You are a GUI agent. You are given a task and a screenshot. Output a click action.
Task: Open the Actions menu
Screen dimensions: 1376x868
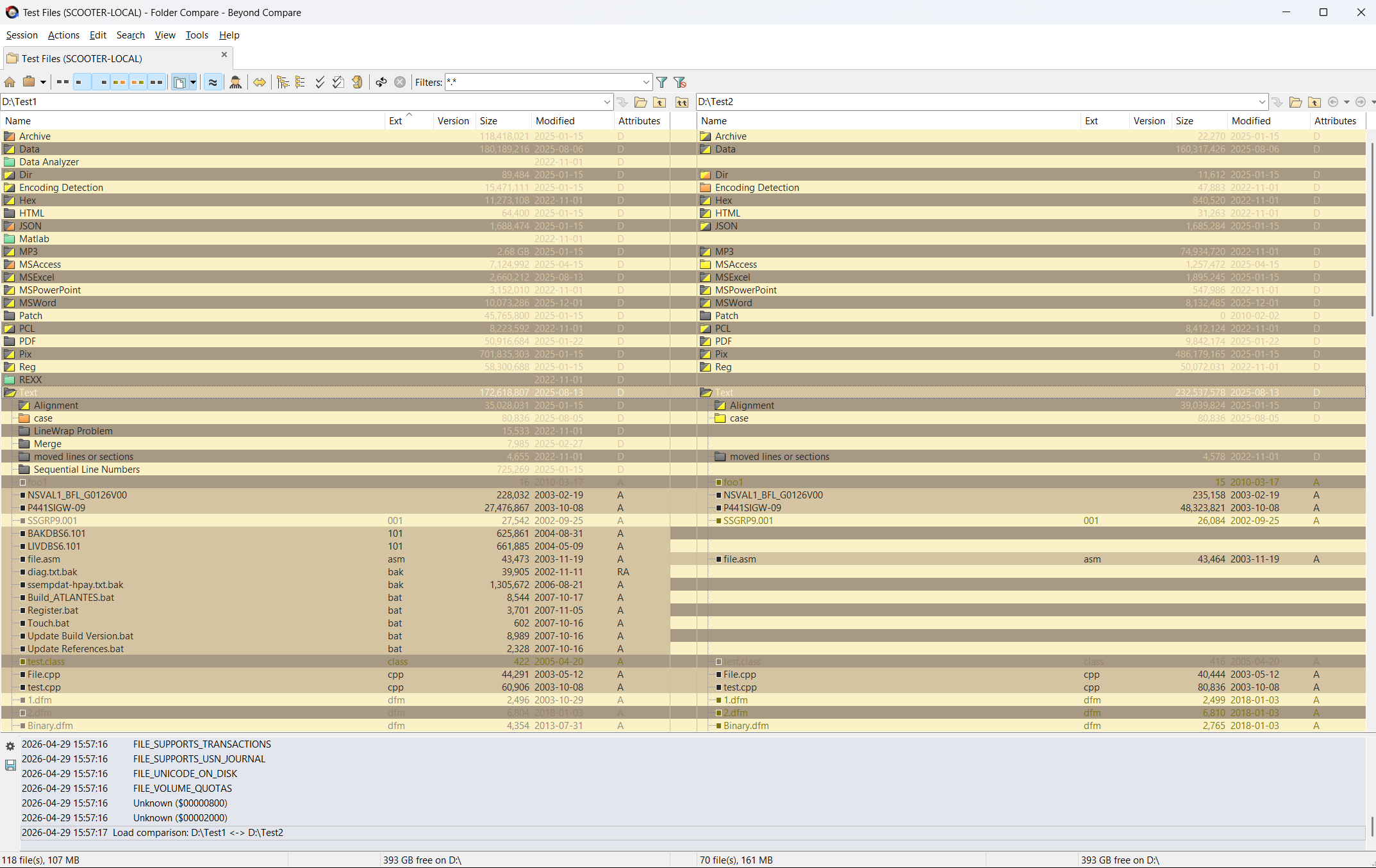63,35
